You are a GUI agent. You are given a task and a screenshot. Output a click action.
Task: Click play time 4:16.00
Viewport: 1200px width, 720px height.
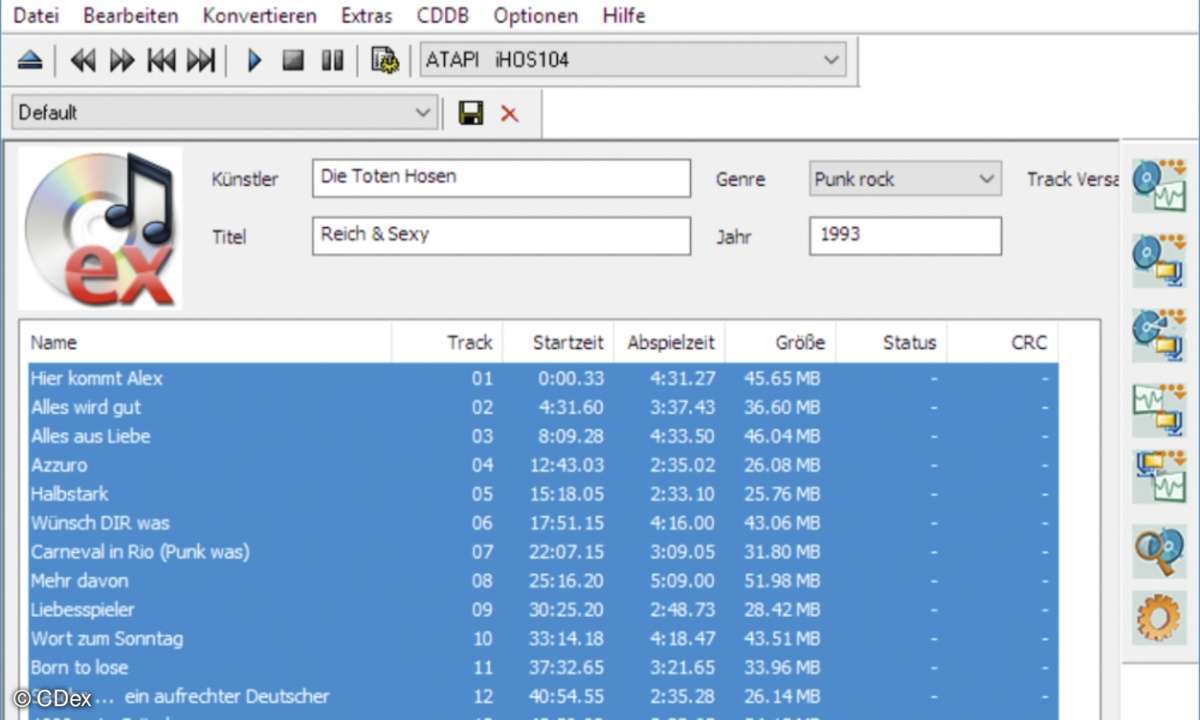(x=682, y=524)
